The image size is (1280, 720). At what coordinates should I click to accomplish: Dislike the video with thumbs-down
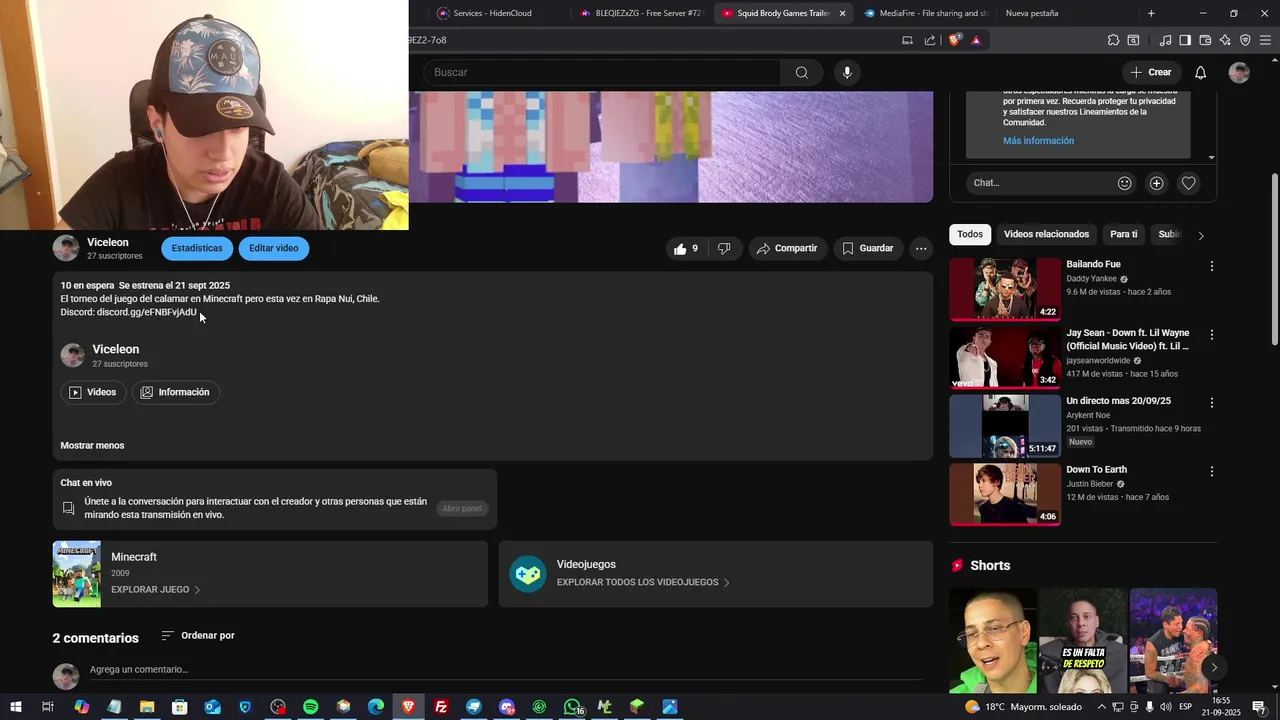pos(724,248)
